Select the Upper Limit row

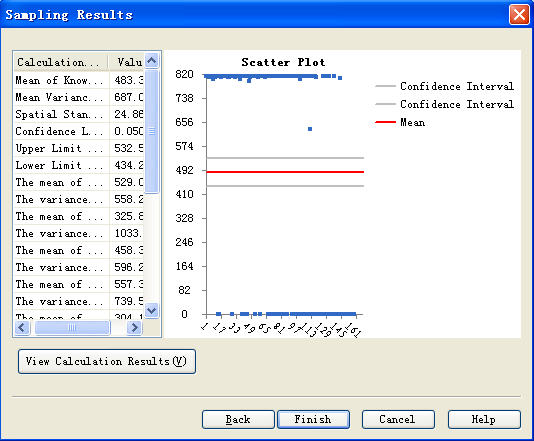click(x=78, y=148)
